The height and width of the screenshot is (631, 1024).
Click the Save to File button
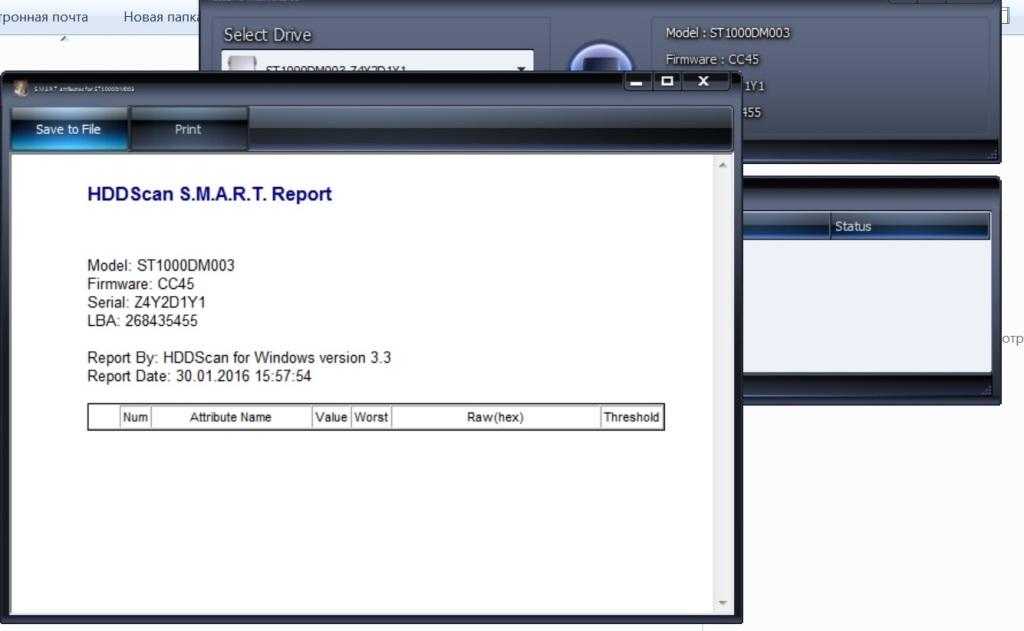click(68, 129)
